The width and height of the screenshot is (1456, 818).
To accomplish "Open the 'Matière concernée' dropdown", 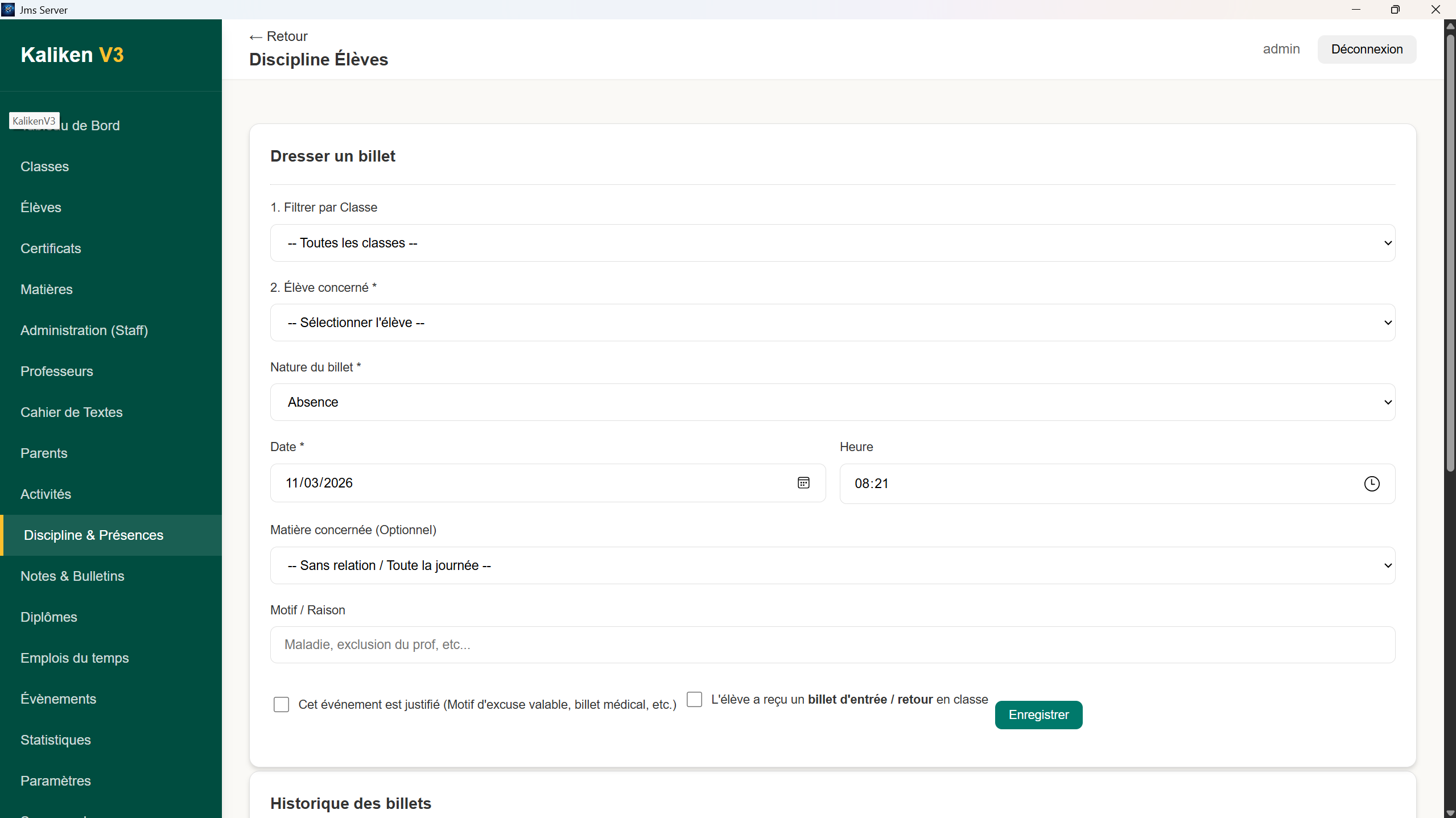I will tap(832, 565).
